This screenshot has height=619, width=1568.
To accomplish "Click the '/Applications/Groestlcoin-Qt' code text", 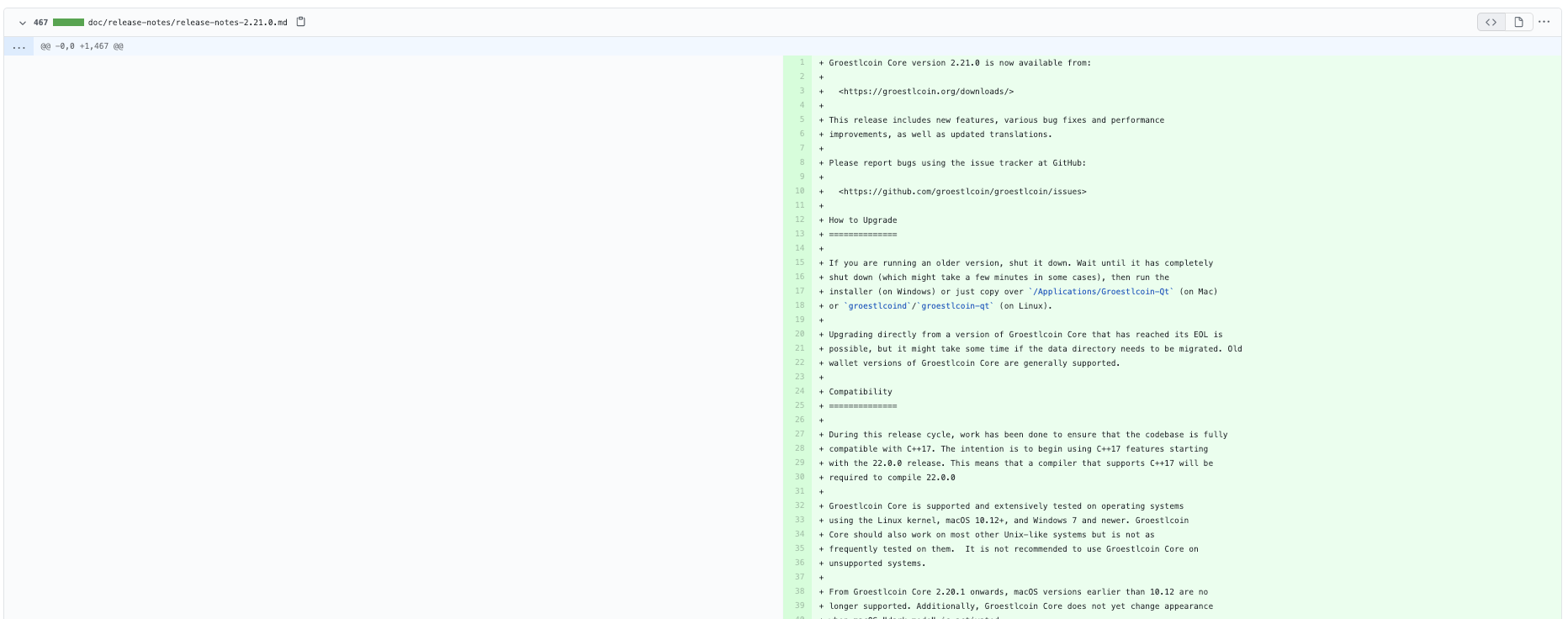I will (1101, 292).
